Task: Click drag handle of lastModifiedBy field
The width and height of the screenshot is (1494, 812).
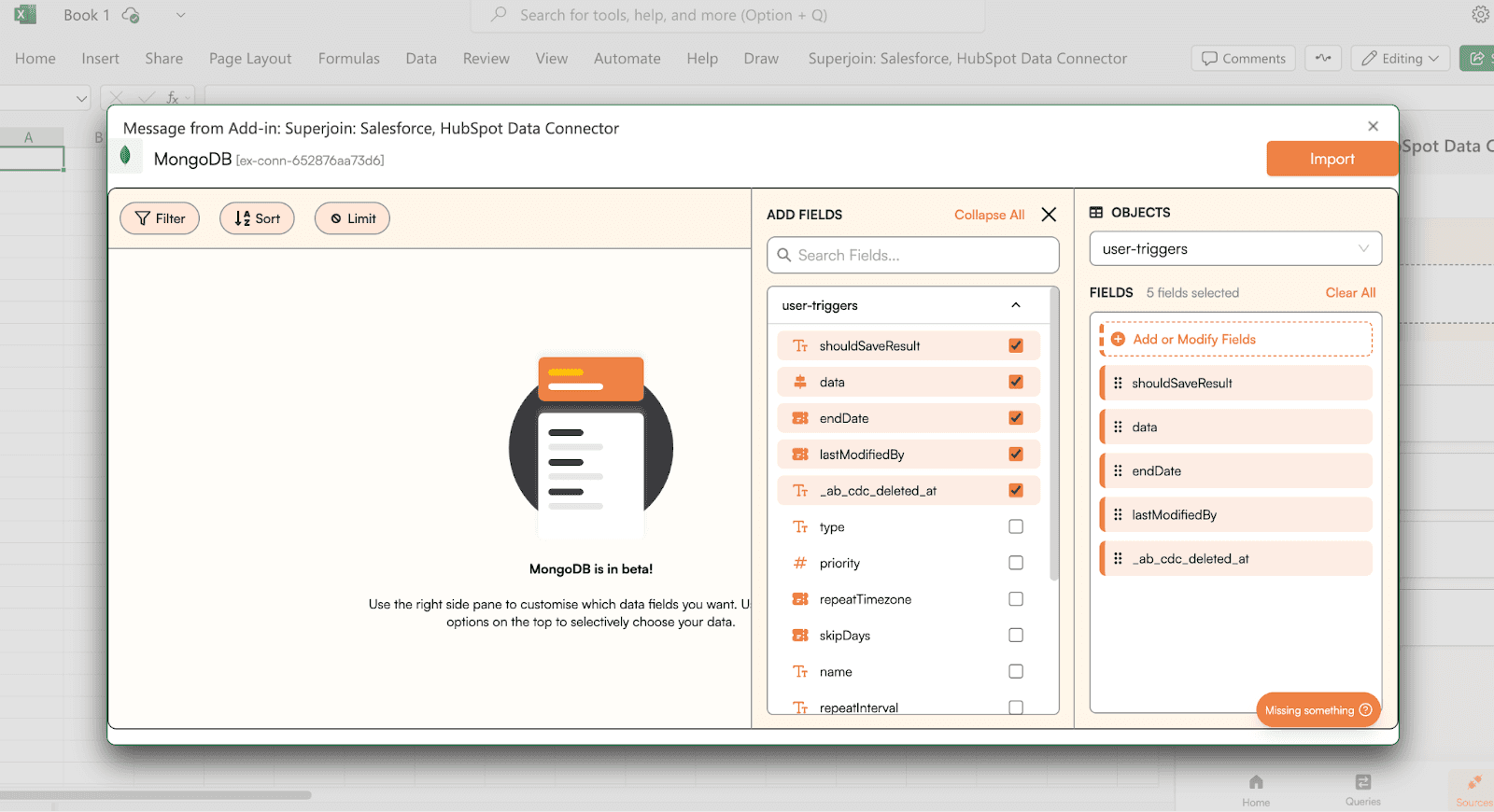Action: coord(1118,514)
